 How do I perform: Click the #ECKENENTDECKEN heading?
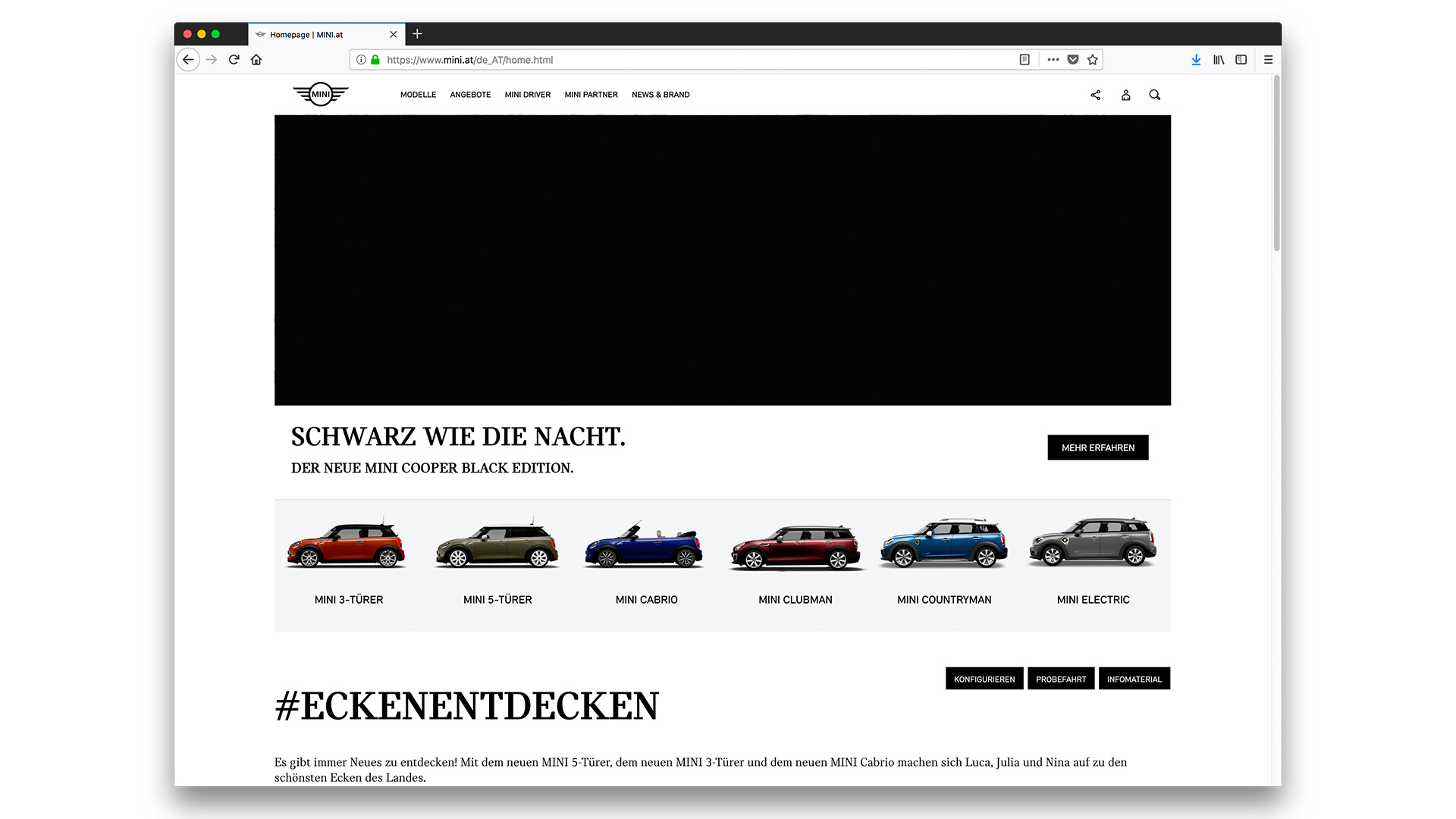(466, 706)
